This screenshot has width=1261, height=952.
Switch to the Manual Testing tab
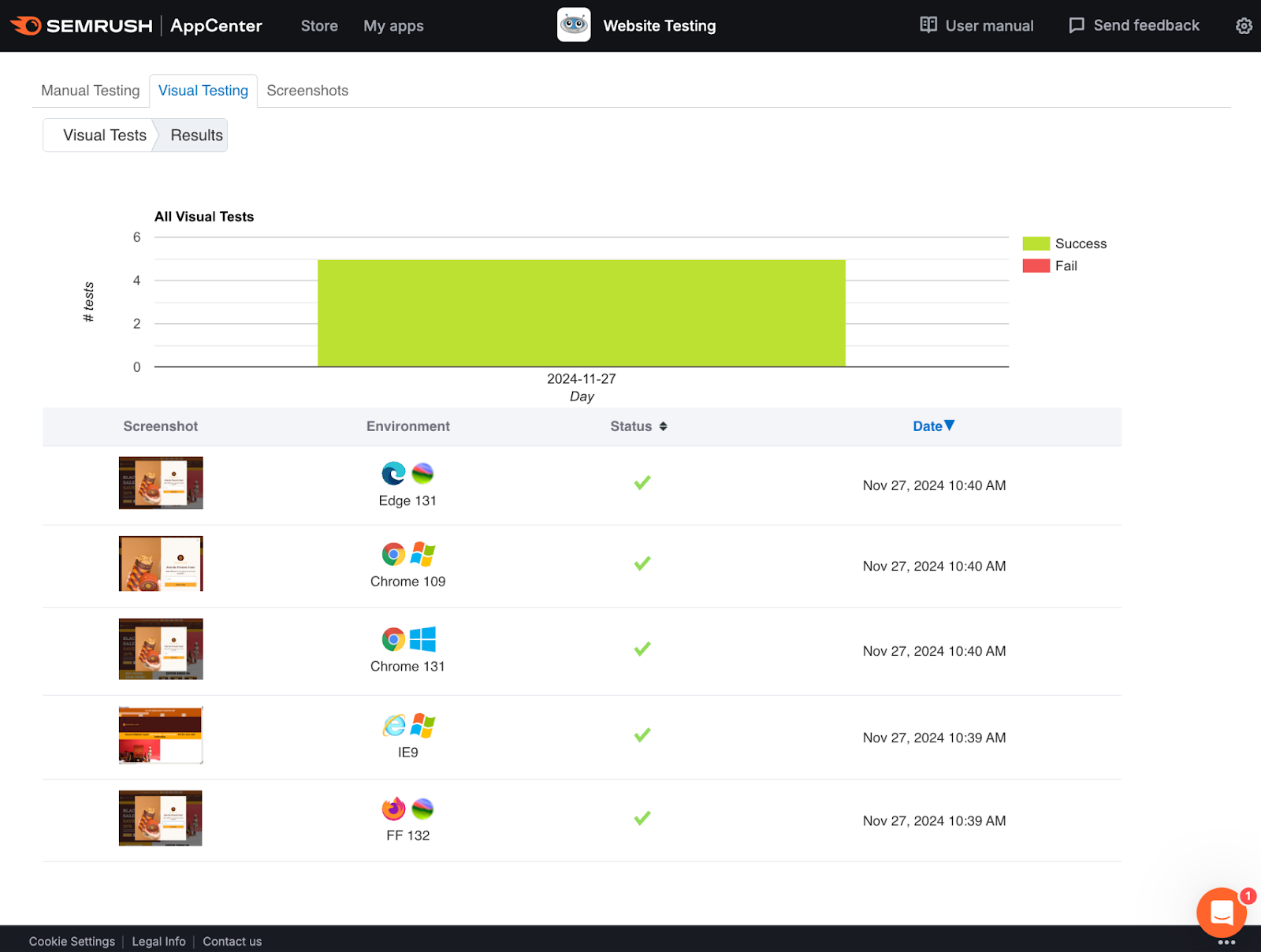91,91
